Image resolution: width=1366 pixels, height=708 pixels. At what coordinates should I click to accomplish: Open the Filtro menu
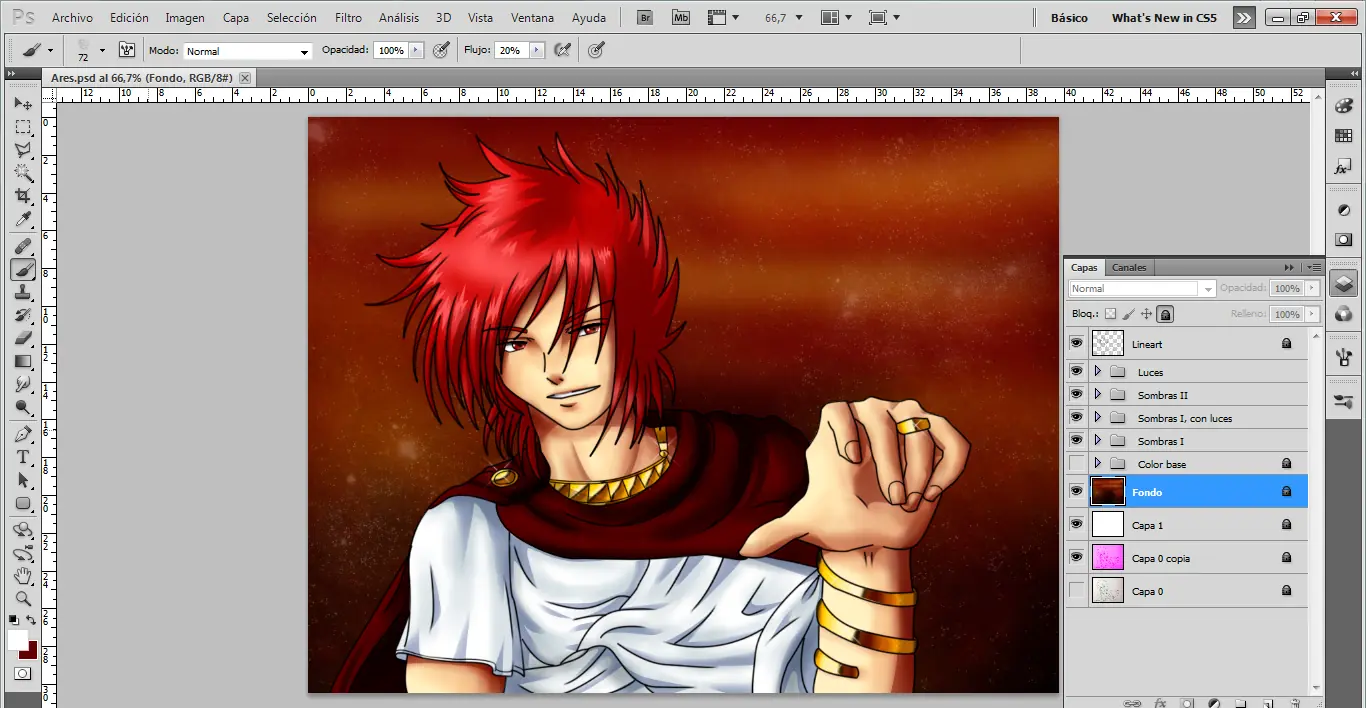tap(349, 18)
